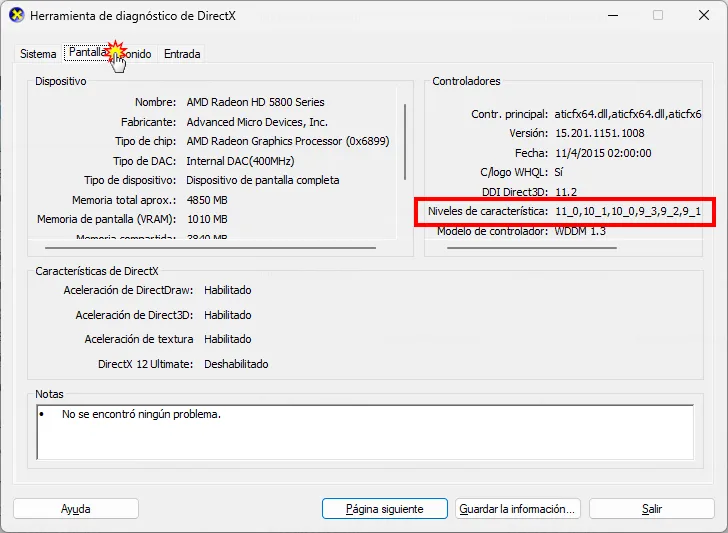
Task: Close the DirectX diagnostic window
Action: tap(704, 15)
